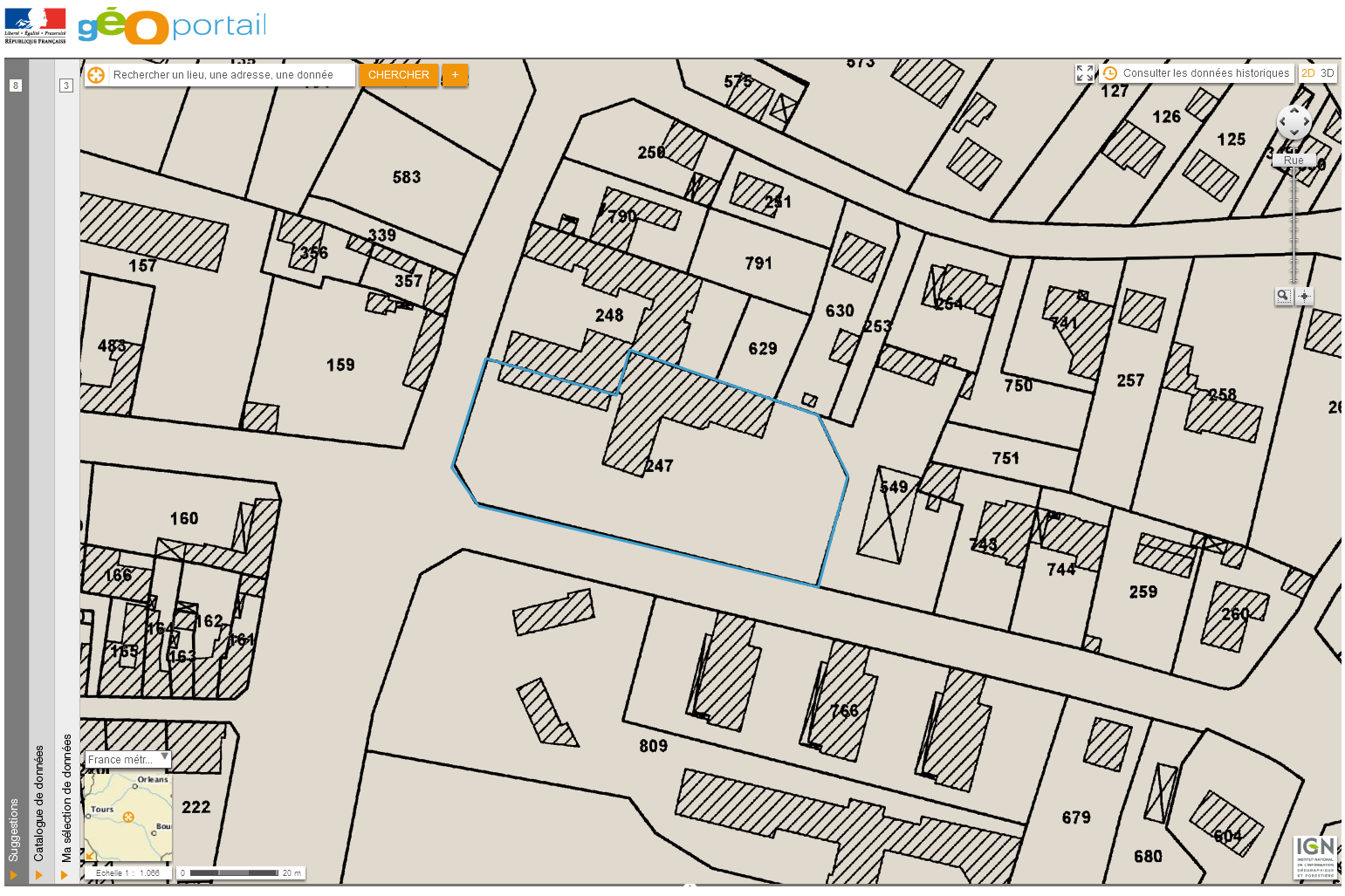1345x896 pixels.
Task: Click the CHERCHER search button
Action: 398,75
